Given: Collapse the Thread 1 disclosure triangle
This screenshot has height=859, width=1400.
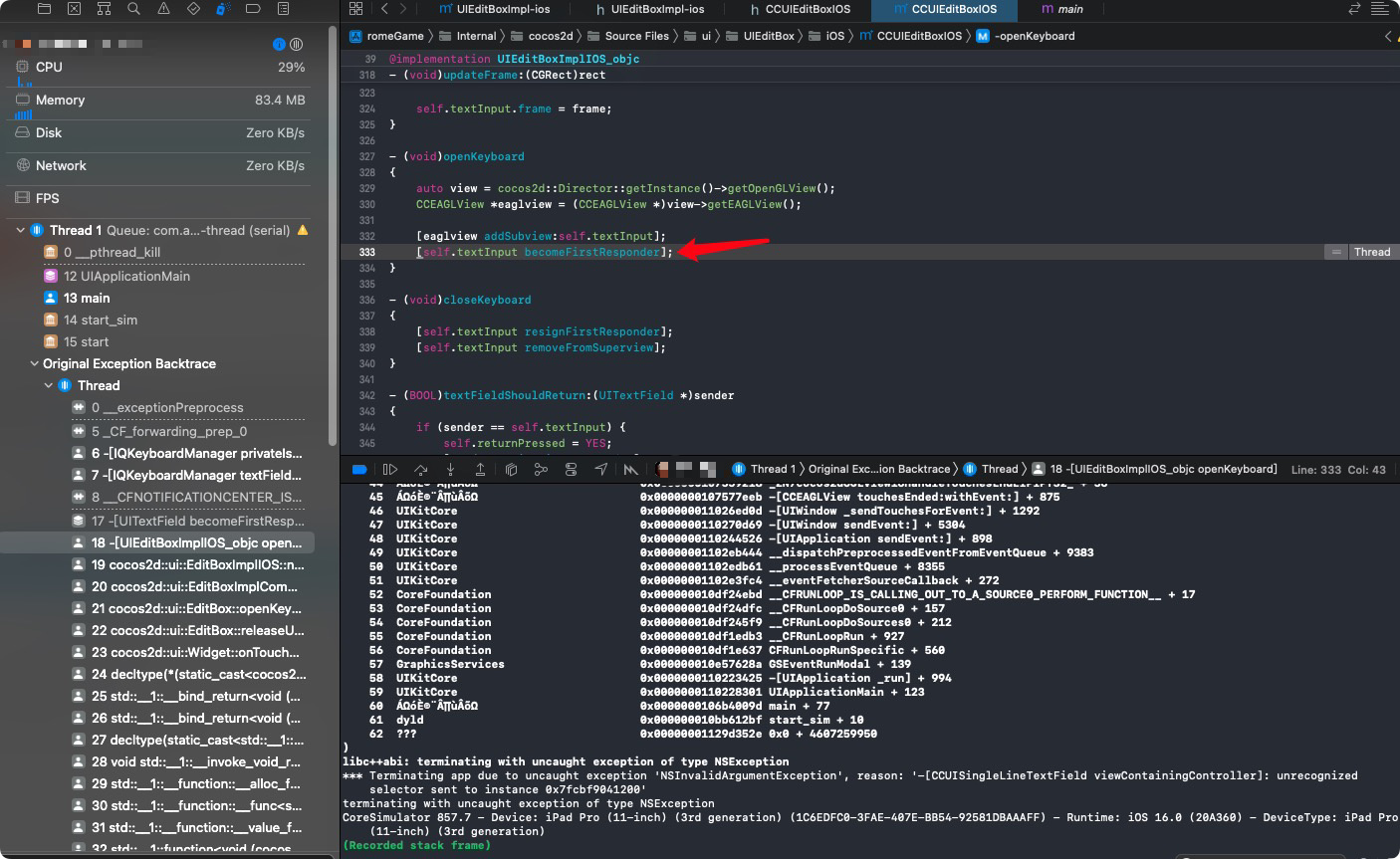Looking at the screenshot, I should 21,230.
